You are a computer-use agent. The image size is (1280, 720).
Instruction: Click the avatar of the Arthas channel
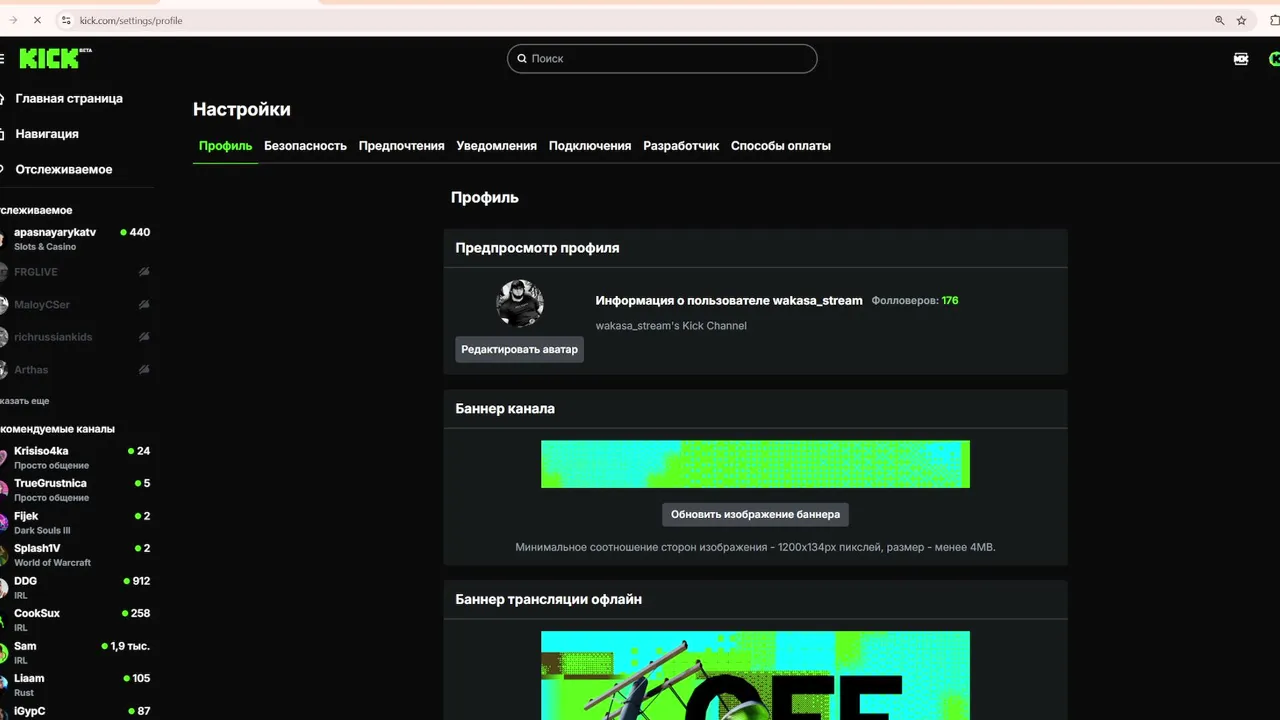[3, 370]
